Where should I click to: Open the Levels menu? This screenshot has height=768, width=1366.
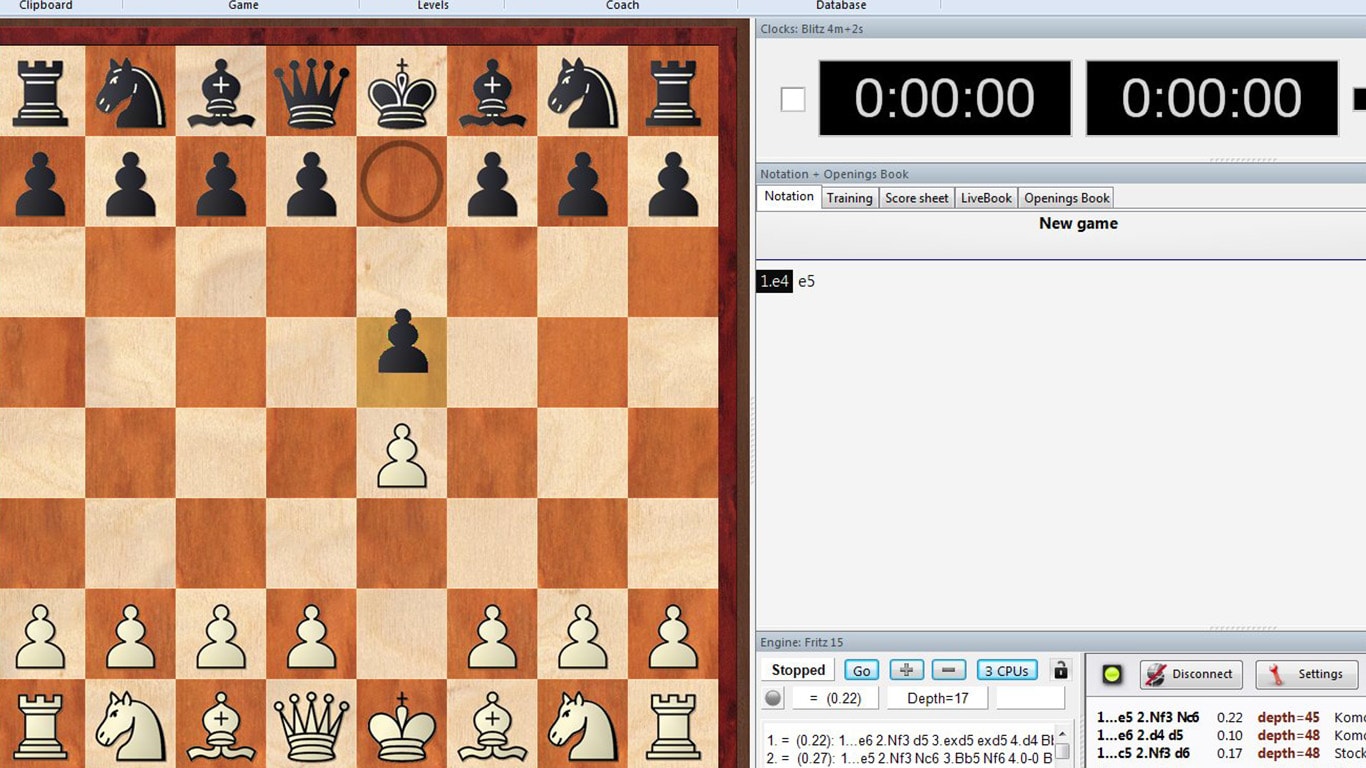[432, 5]
